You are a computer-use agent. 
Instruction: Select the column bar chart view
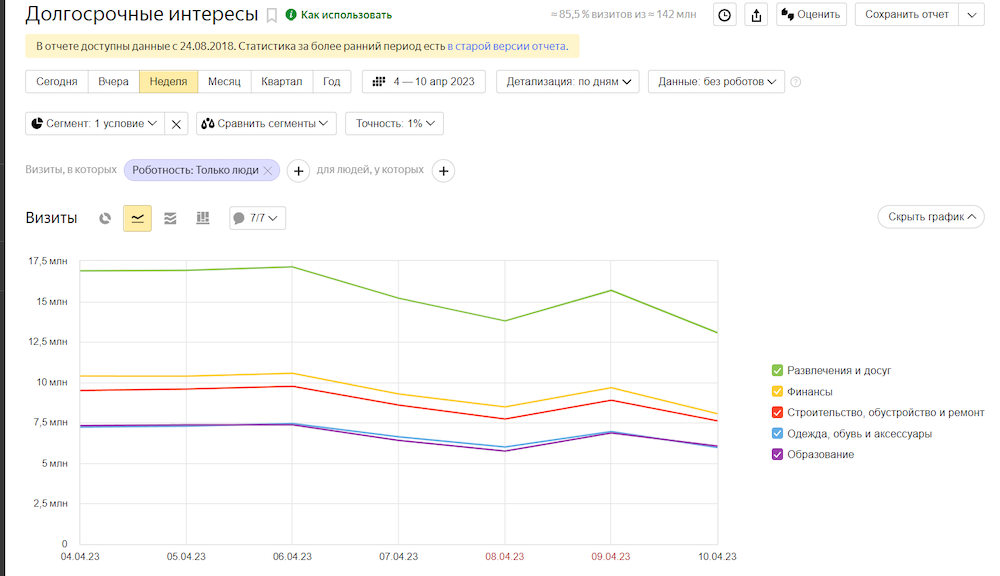tap(203, 218)
